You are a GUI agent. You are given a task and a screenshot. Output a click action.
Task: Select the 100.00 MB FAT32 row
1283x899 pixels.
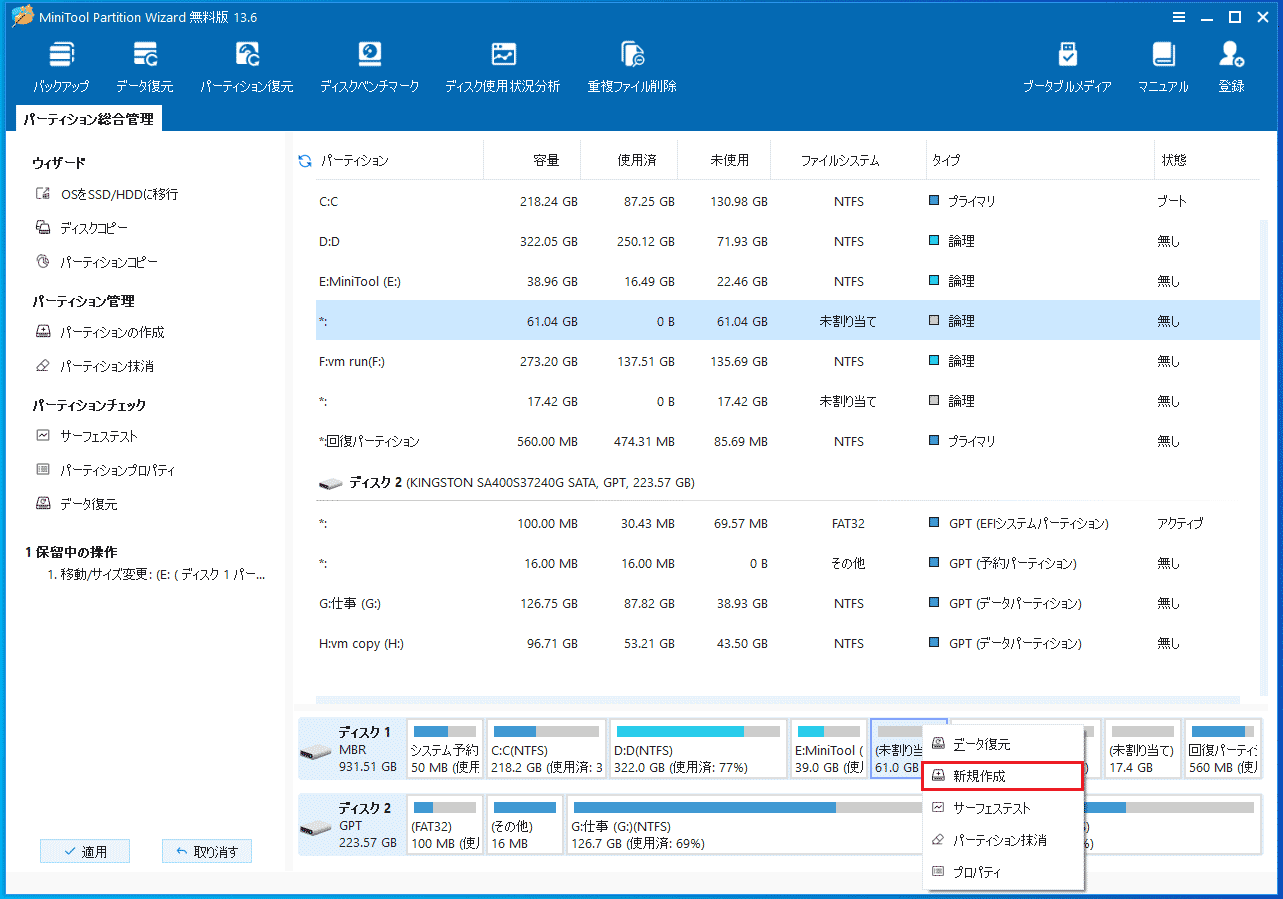click(x=787, y=523)
